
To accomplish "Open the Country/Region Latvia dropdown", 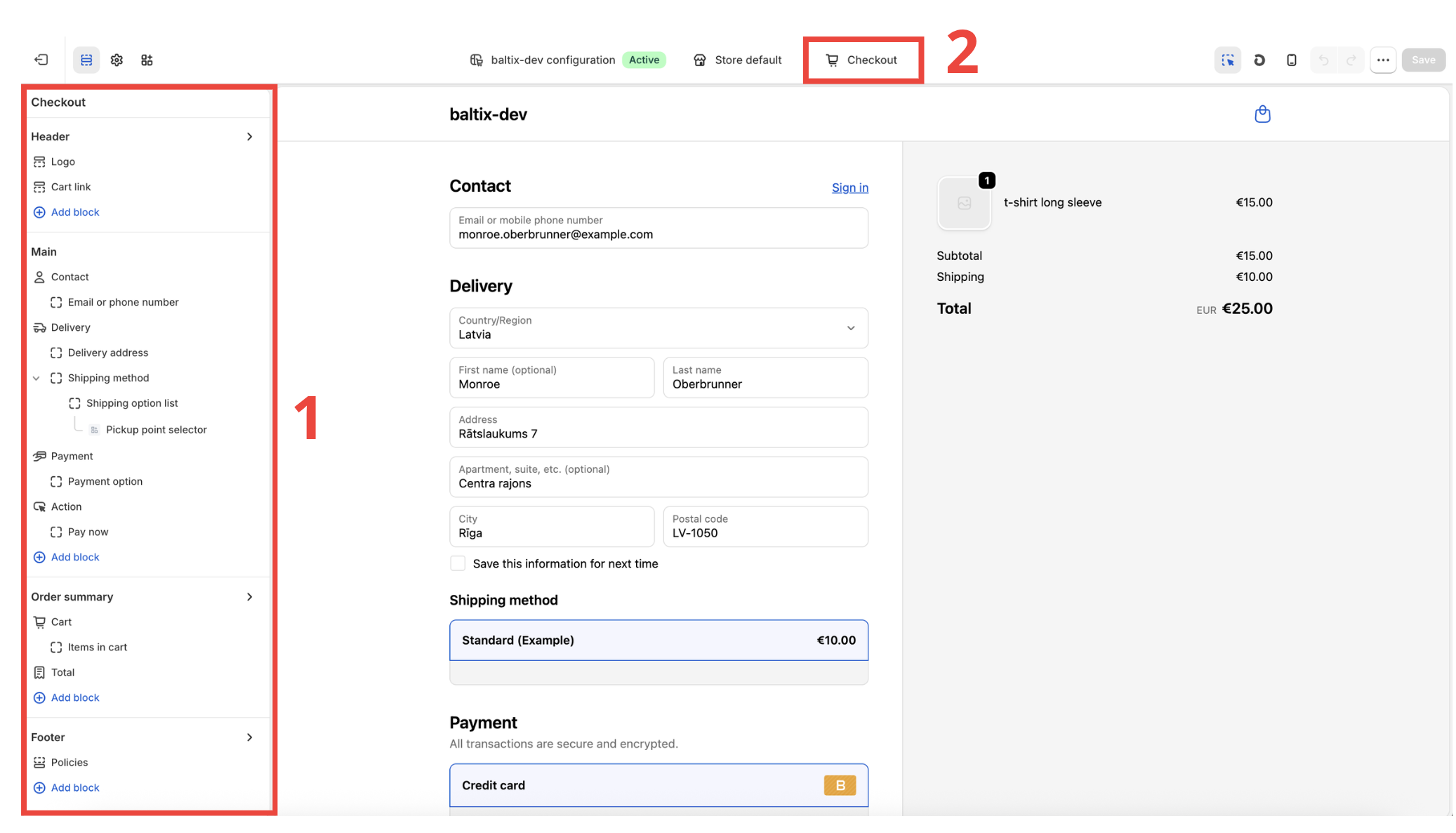I will pyautogui.click(x=658, y=328).
